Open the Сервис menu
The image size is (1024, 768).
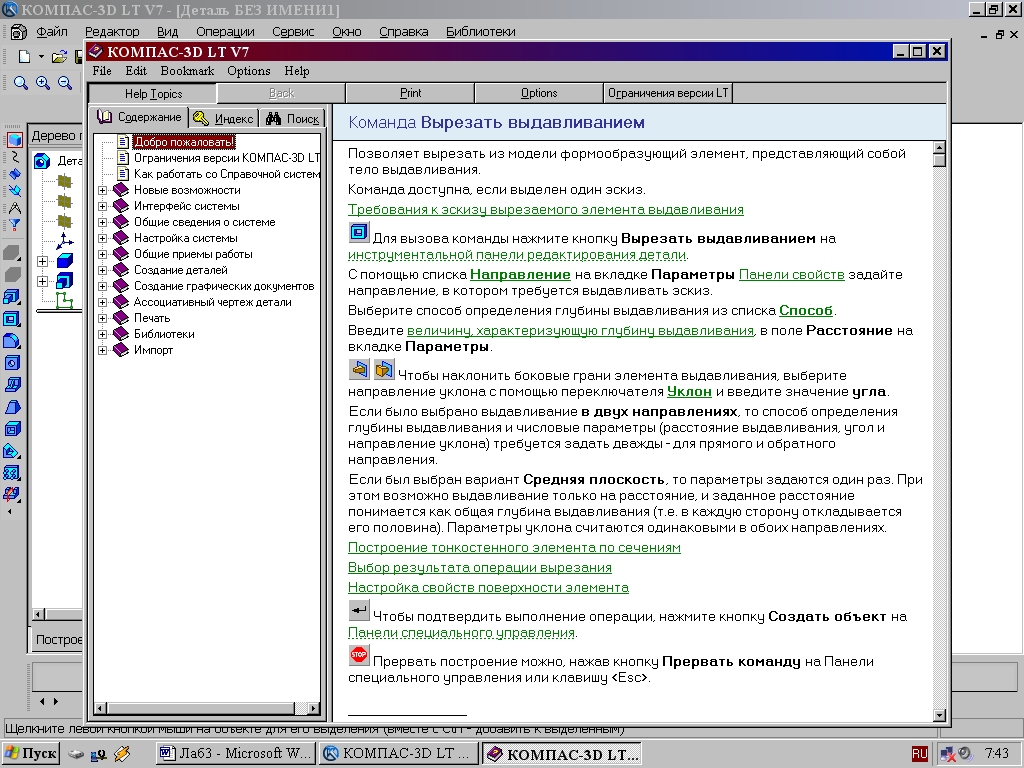click(293, 31)
